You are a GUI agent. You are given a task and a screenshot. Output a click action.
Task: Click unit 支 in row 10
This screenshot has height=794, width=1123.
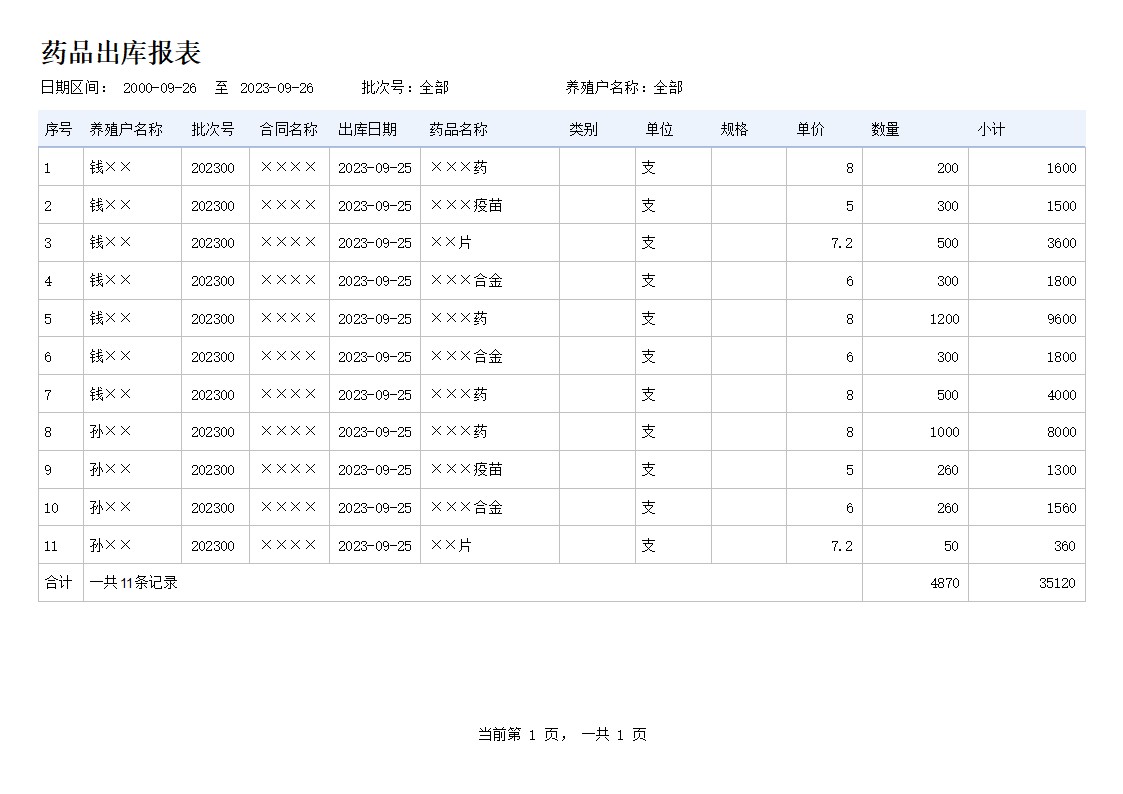[x=648, y=508]
